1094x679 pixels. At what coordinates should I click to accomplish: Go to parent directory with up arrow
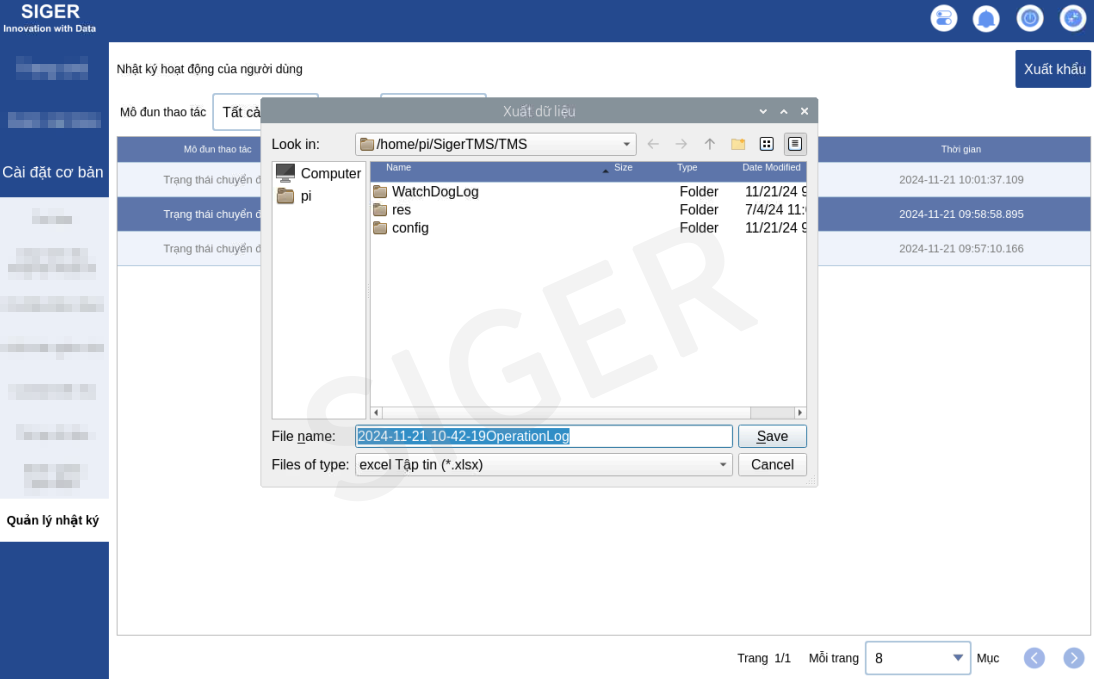pyautogui.click(x=710, y=144)
